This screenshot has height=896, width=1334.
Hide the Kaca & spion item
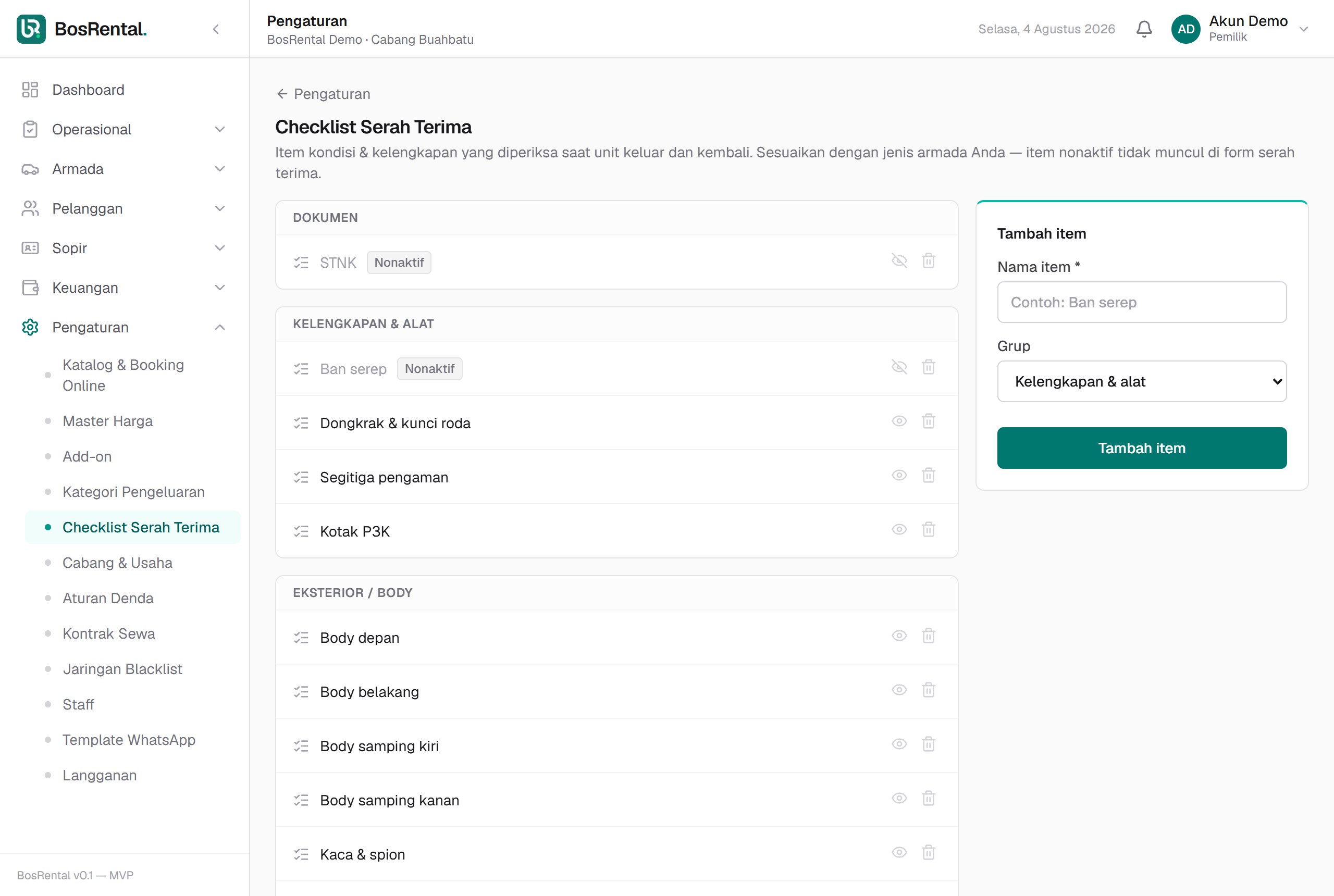pyautogui.click(x=899, y=853)
